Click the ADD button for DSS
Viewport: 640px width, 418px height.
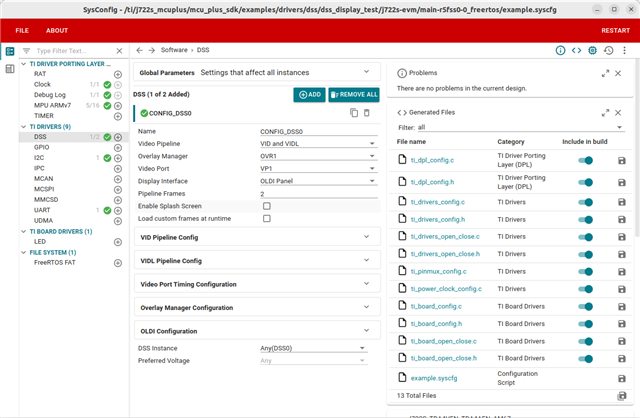pyautogui.click(x=309, y=95)
